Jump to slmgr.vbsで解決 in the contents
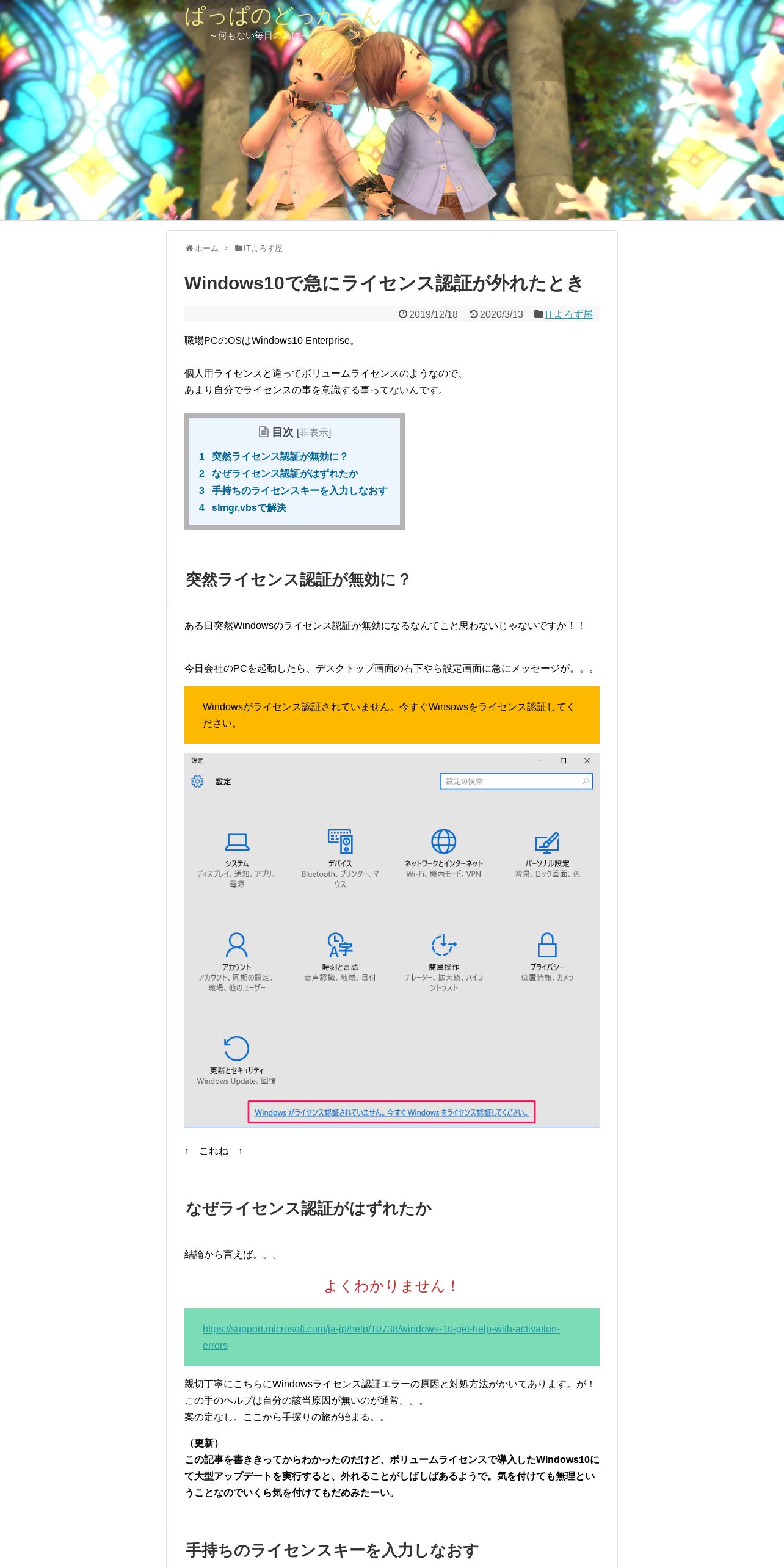The width and height of the screenshot is (784, 1568). pos(249,507)
